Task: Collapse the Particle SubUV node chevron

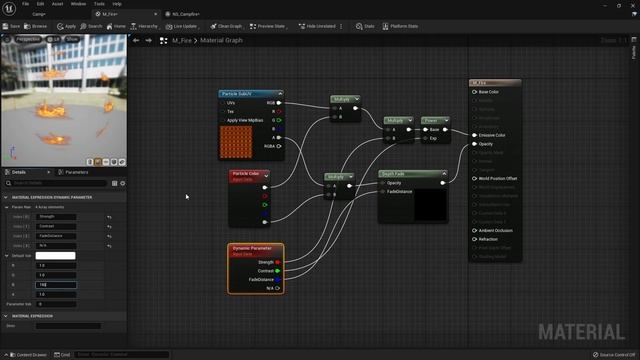Action: (280, 93)
